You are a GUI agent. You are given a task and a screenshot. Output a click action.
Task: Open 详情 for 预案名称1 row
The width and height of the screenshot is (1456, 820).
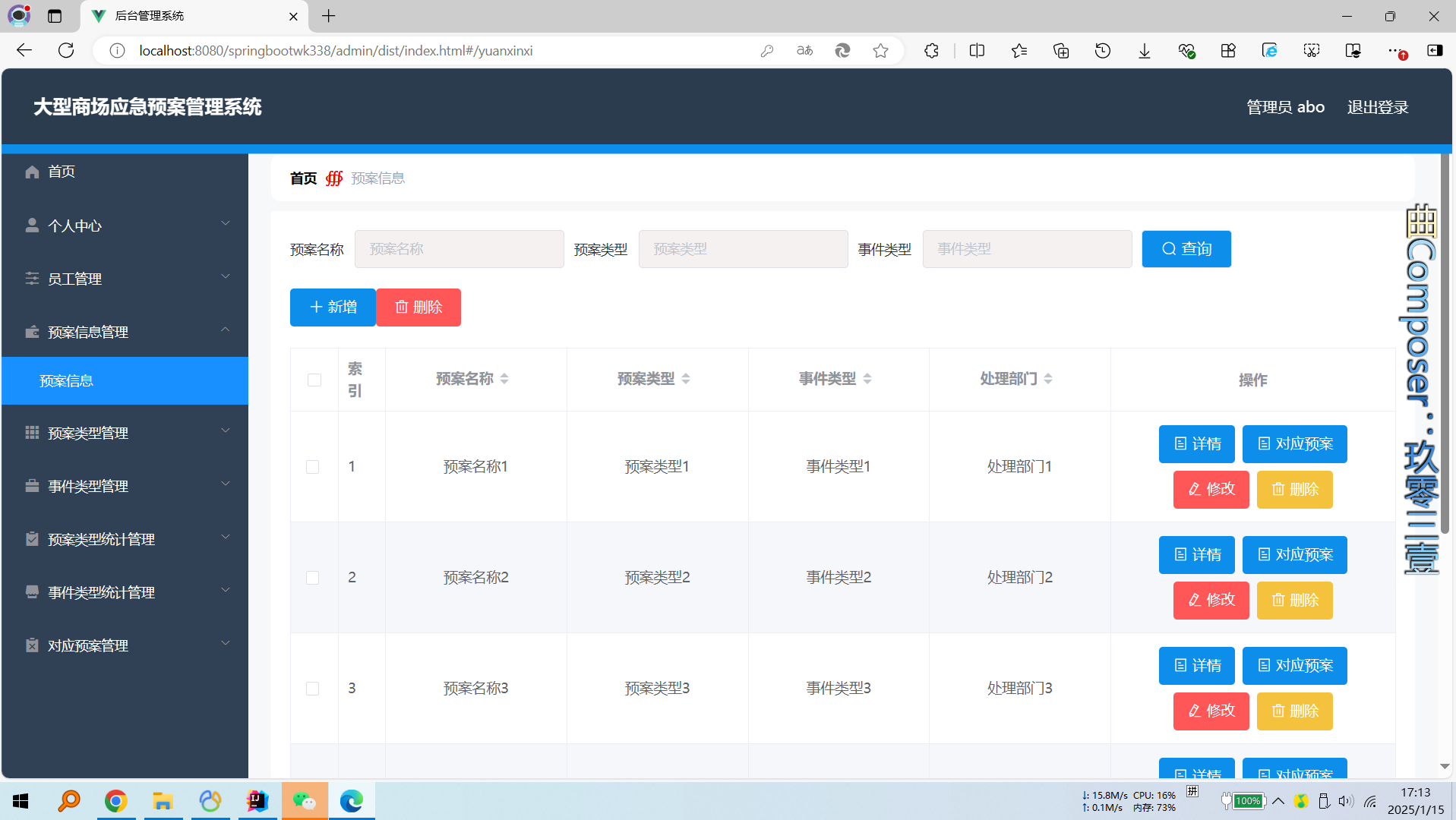click(1197, 444)
